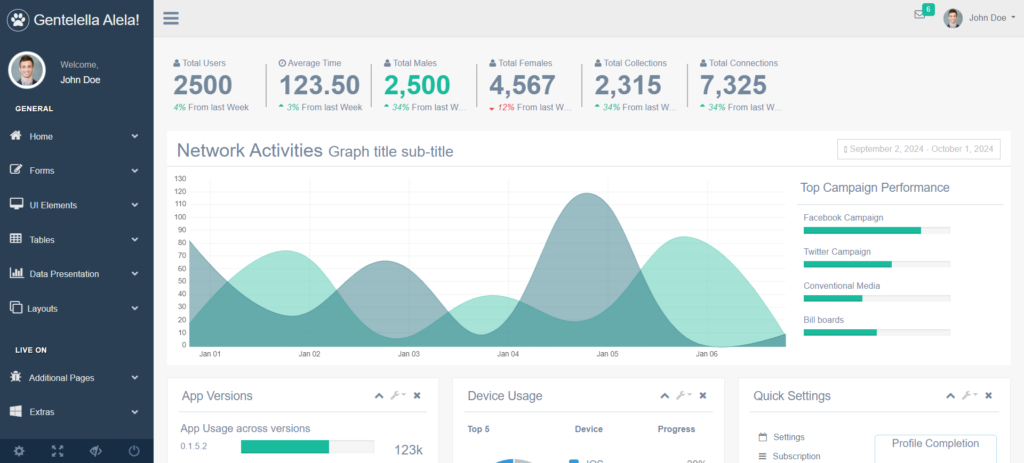The width and height of the screenshot is (1024, 463).
Task: Close the Quick Settings panel
Action: [988, 396]
